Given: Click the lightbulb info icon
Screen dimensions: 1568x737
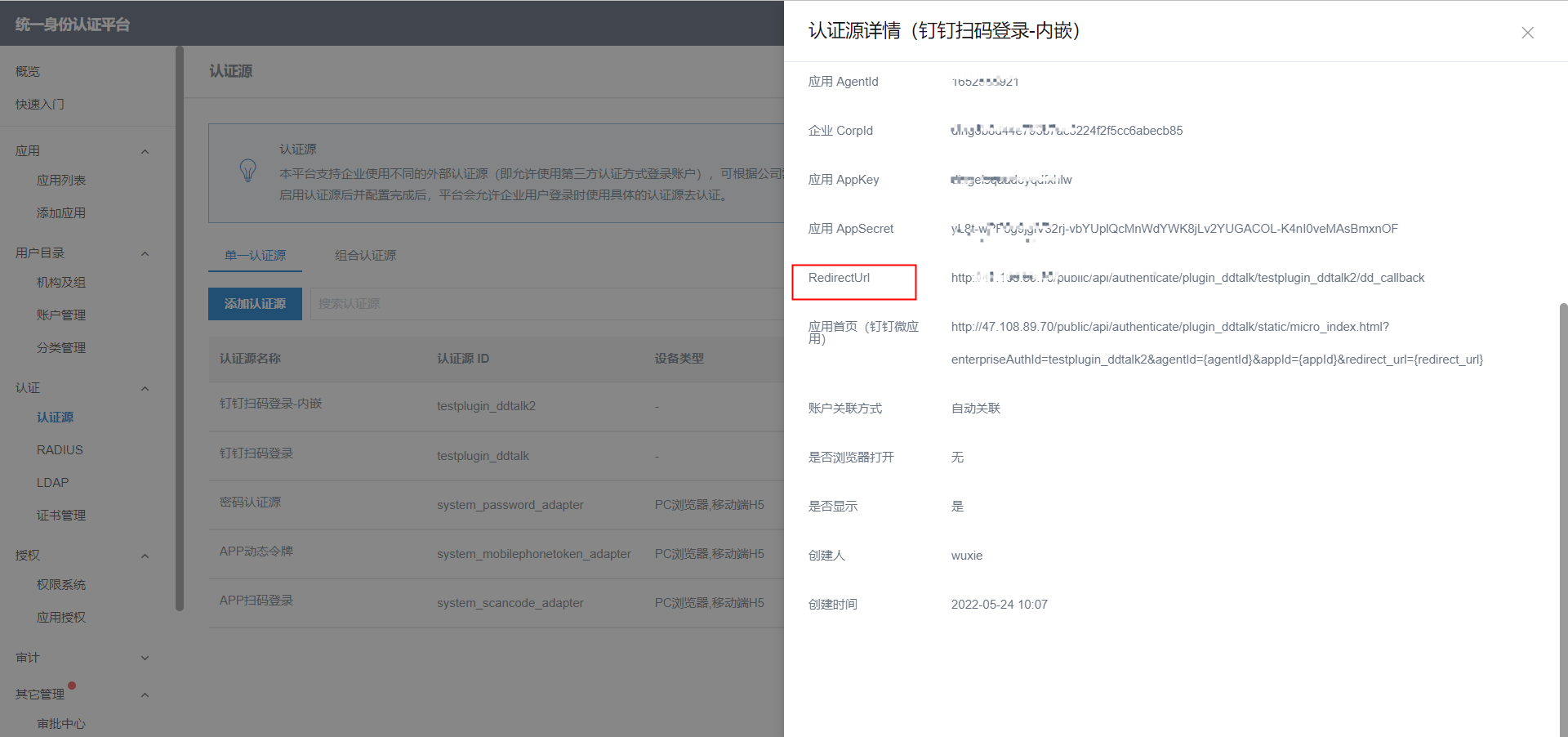Looking at the screenshot, I should click(x=247, y=171).
